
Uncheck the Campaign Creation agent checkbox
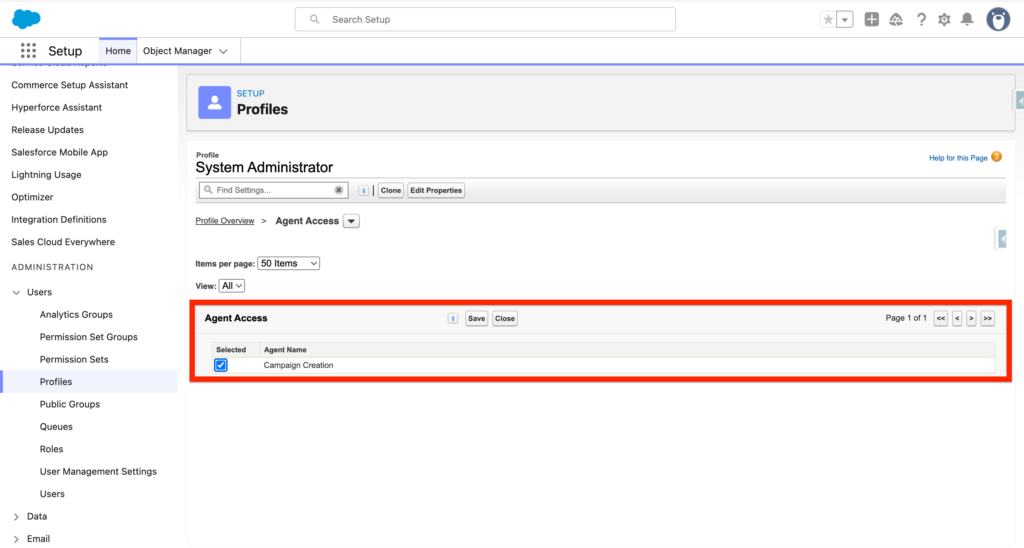click(221, 365)
